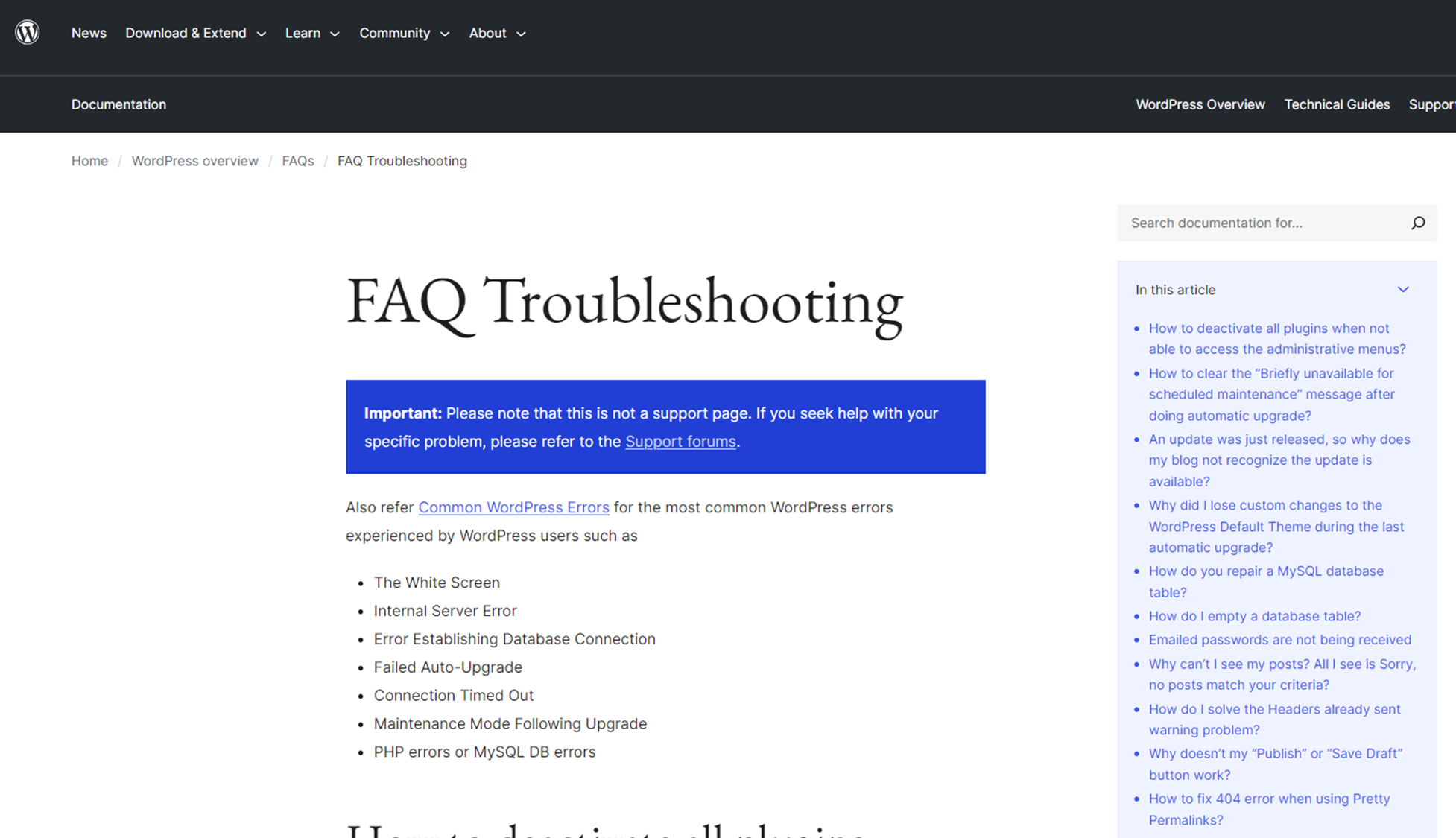Image resolution: width=1456 pixels, height=838 pixels.
Task: Collapse the In this article panel
Action: click(1403, 290)
